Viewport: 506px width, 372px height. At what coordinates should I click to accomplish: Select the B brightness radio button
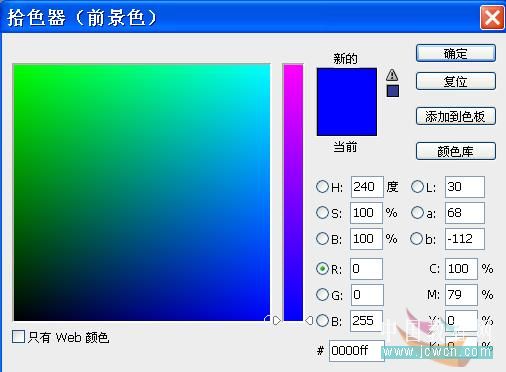[x=322, y=238]
